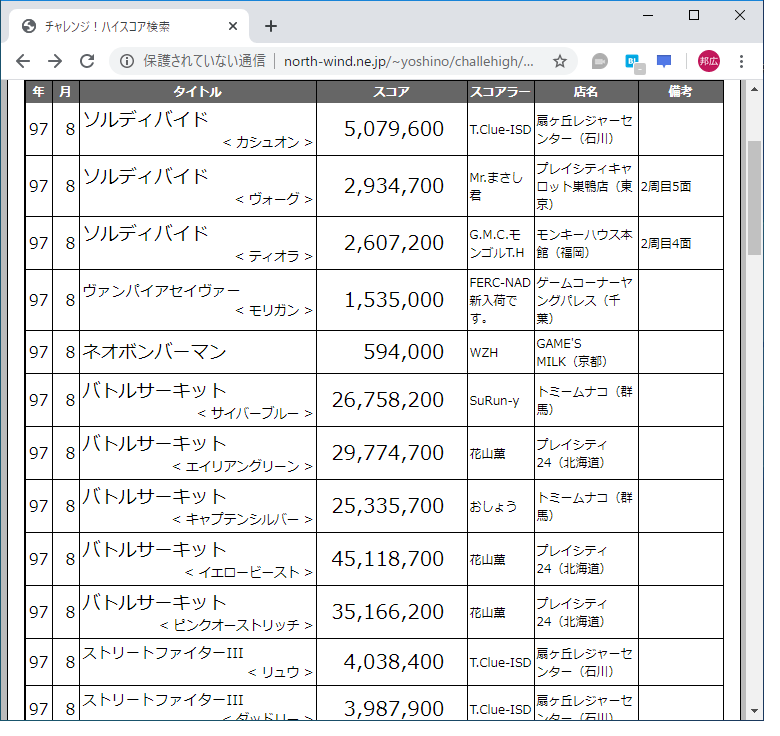Click scorer Mr.まさし君

pyautogui.click(x=496, y=186)
